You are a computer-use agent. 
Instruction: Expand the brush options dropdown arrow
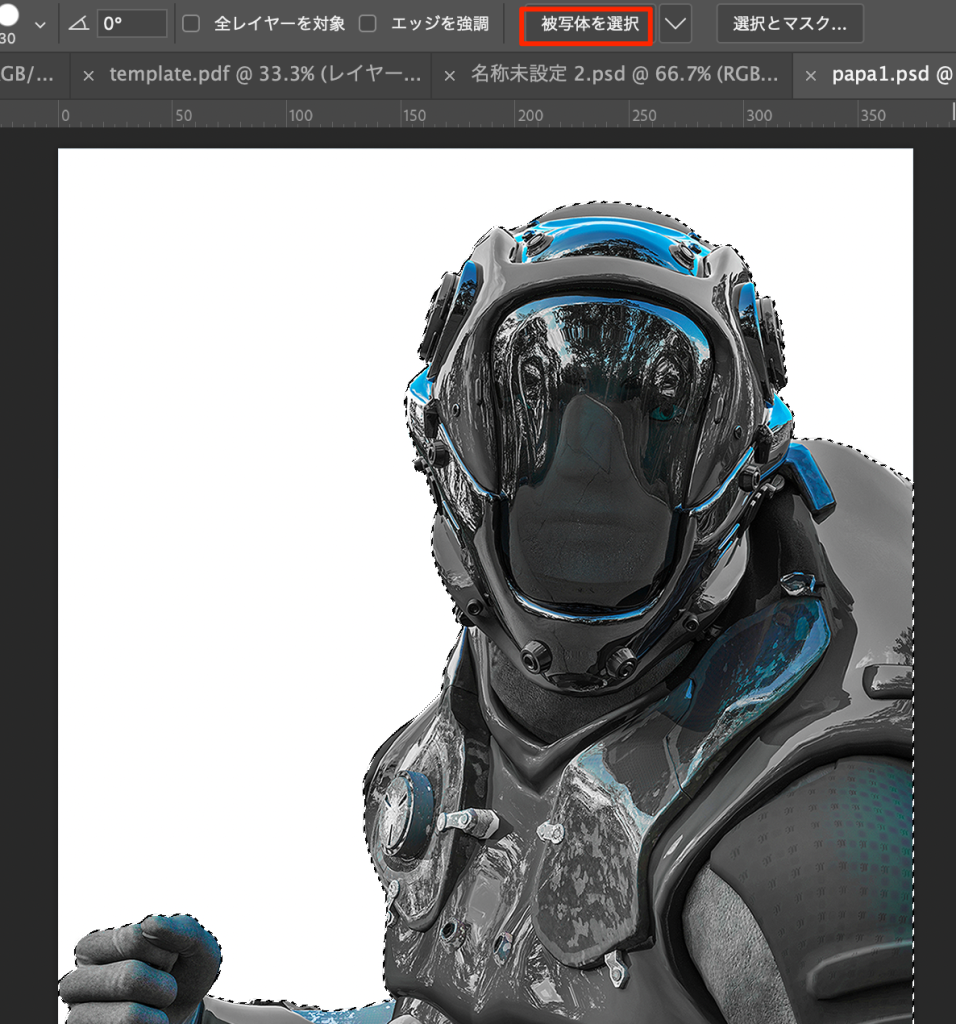tap(40, 24)
